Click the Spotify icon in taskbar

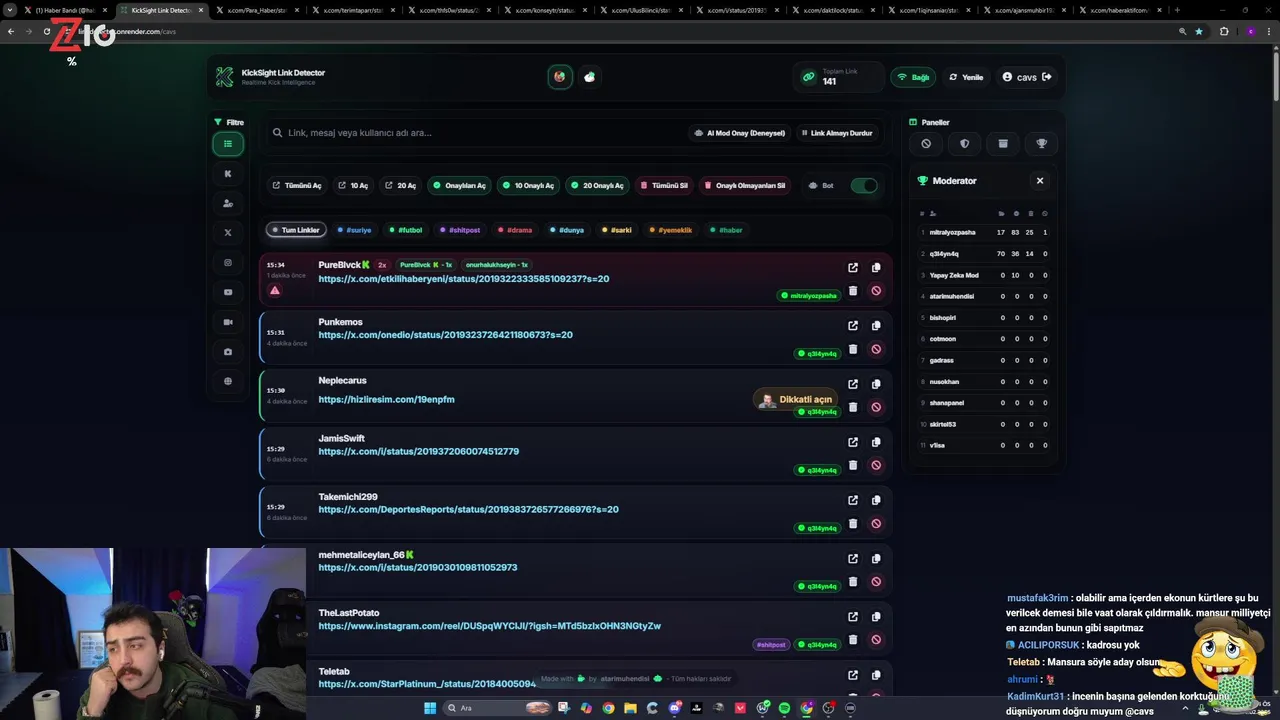784,708
